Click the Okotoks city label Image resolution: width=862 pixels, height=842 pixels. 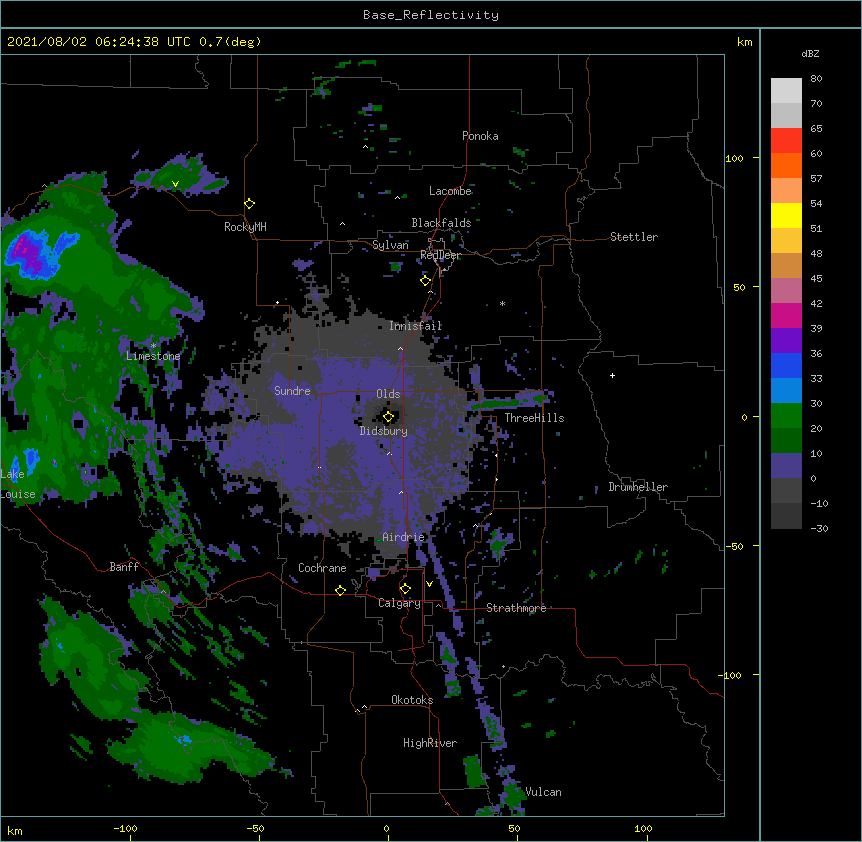[x=412, y=700]
